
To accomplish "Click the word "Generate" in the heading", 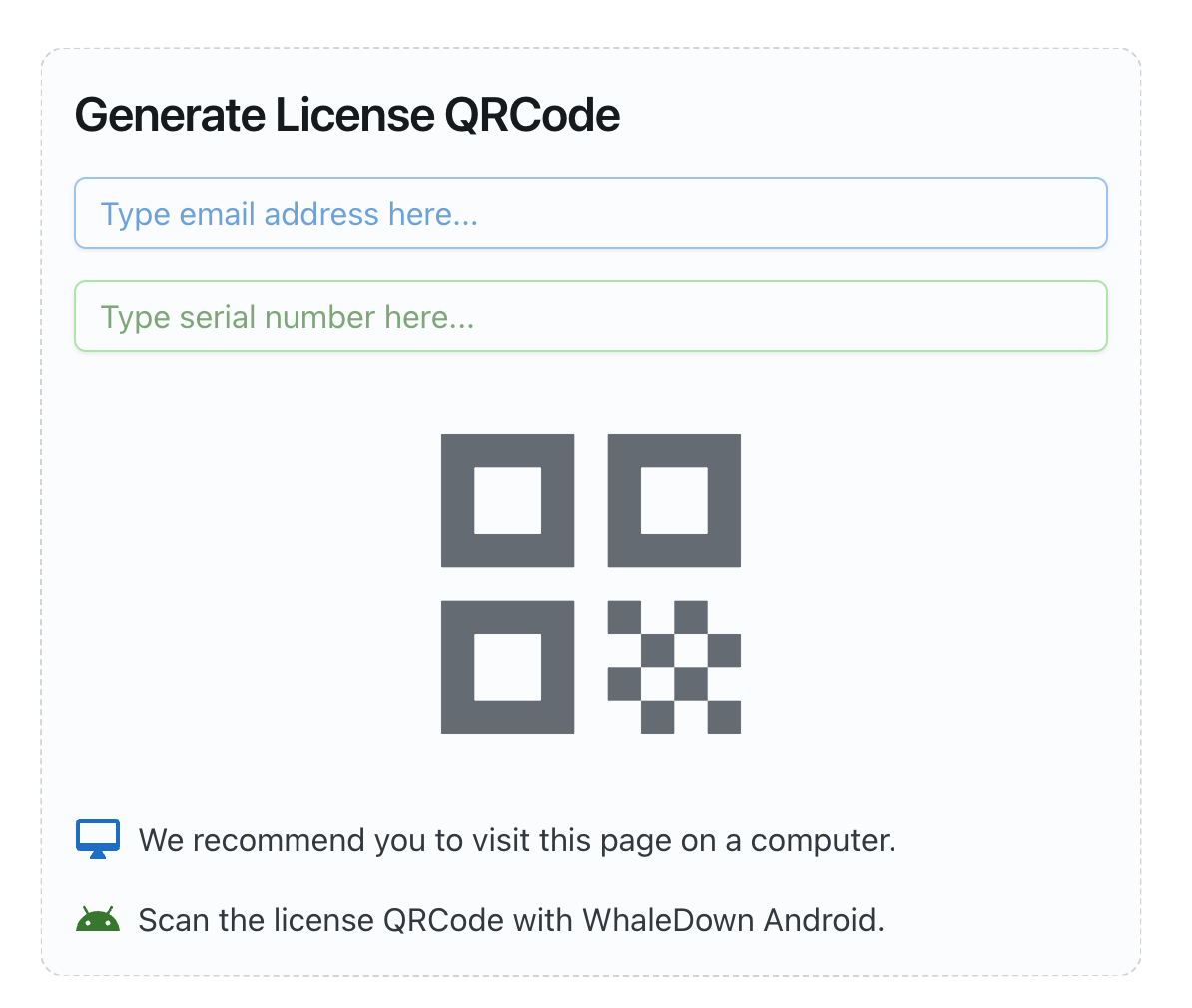I will point(170,115).
